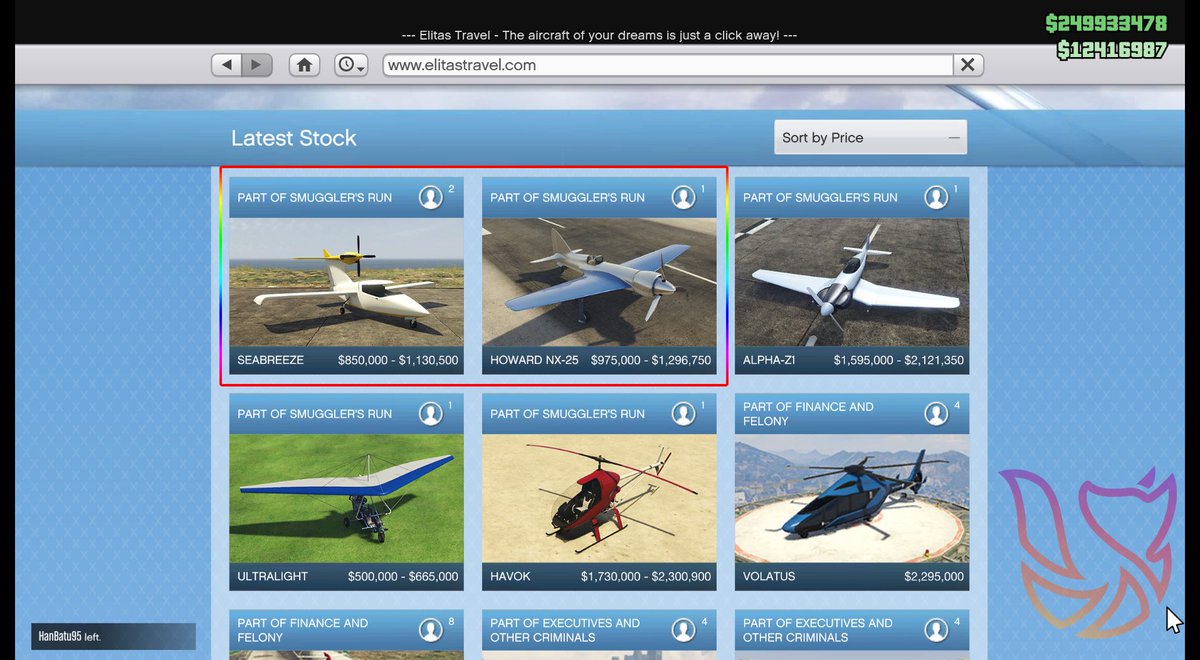Click the $1,595,000 - $2,121,350 price
The image size is (1200, 660).
[x=899, y=360]
